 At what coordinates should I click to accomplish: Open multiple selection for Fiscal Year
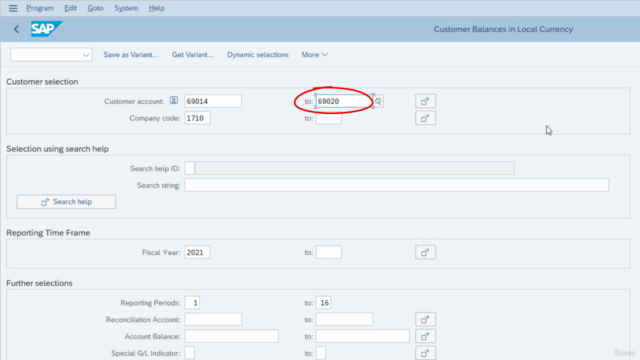pos(425,252)
